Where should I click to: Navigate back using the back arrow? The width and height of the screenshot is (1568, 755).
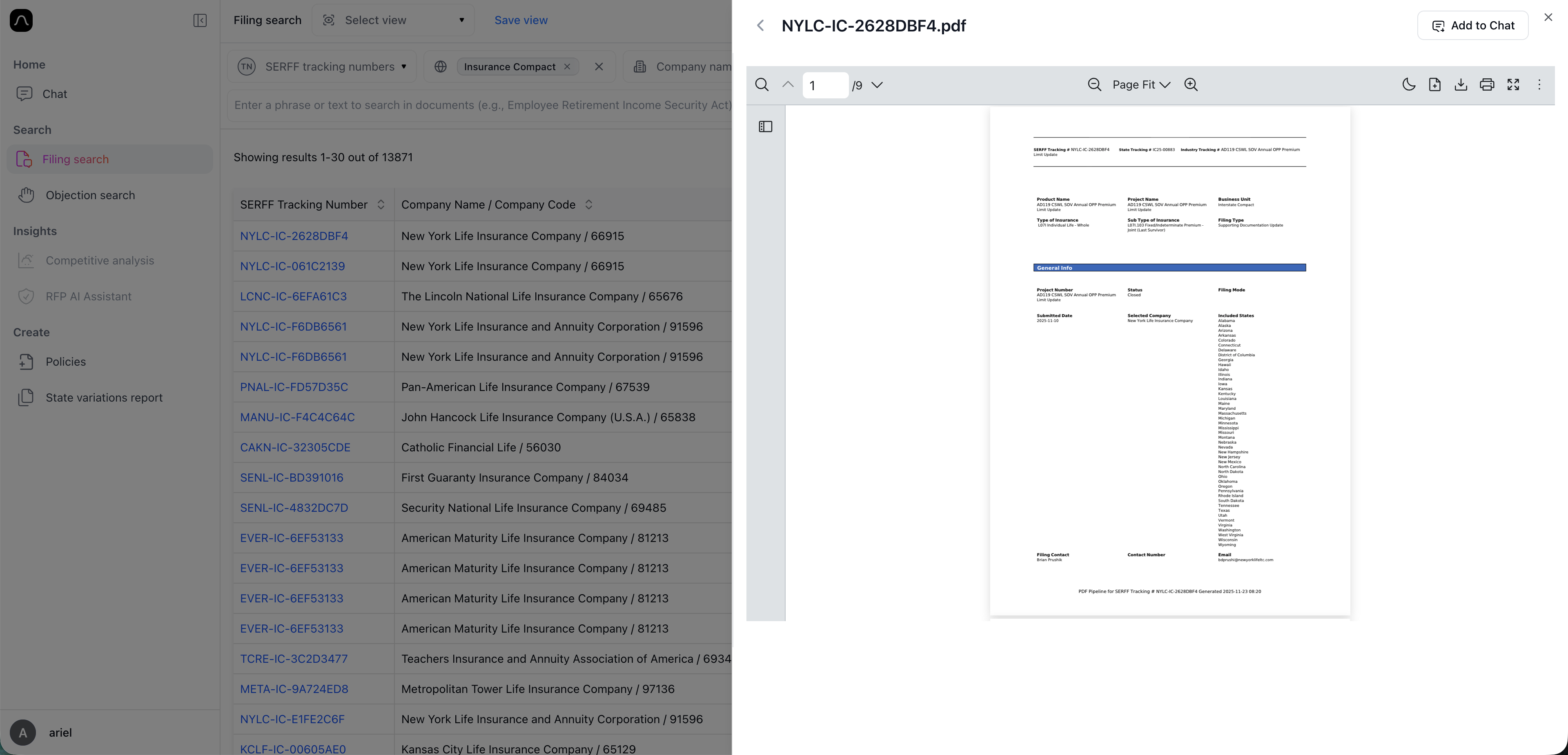[x=760, y=26]
